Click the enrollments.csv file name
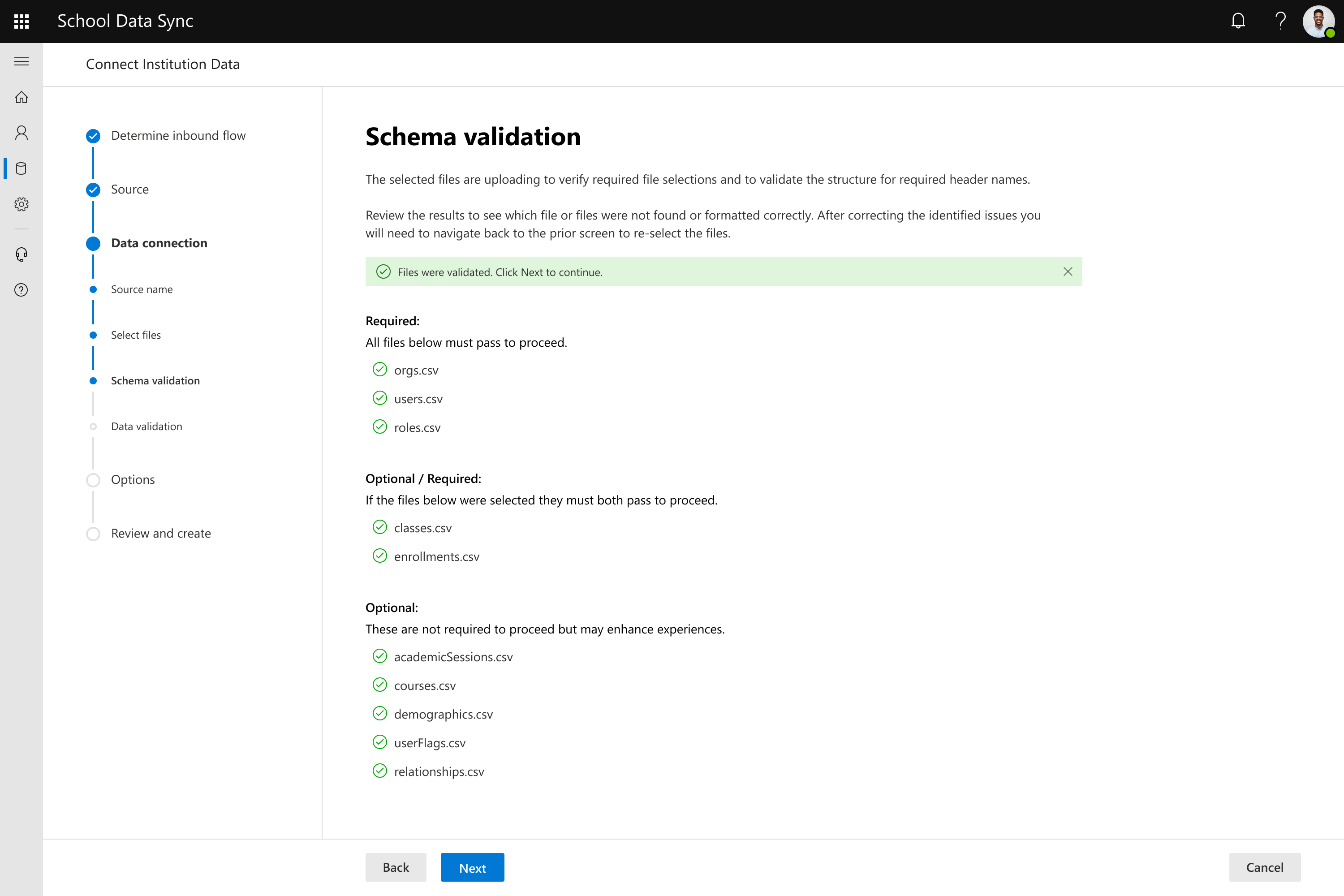This screenshot has width=1344, height=896. [436, 556]
